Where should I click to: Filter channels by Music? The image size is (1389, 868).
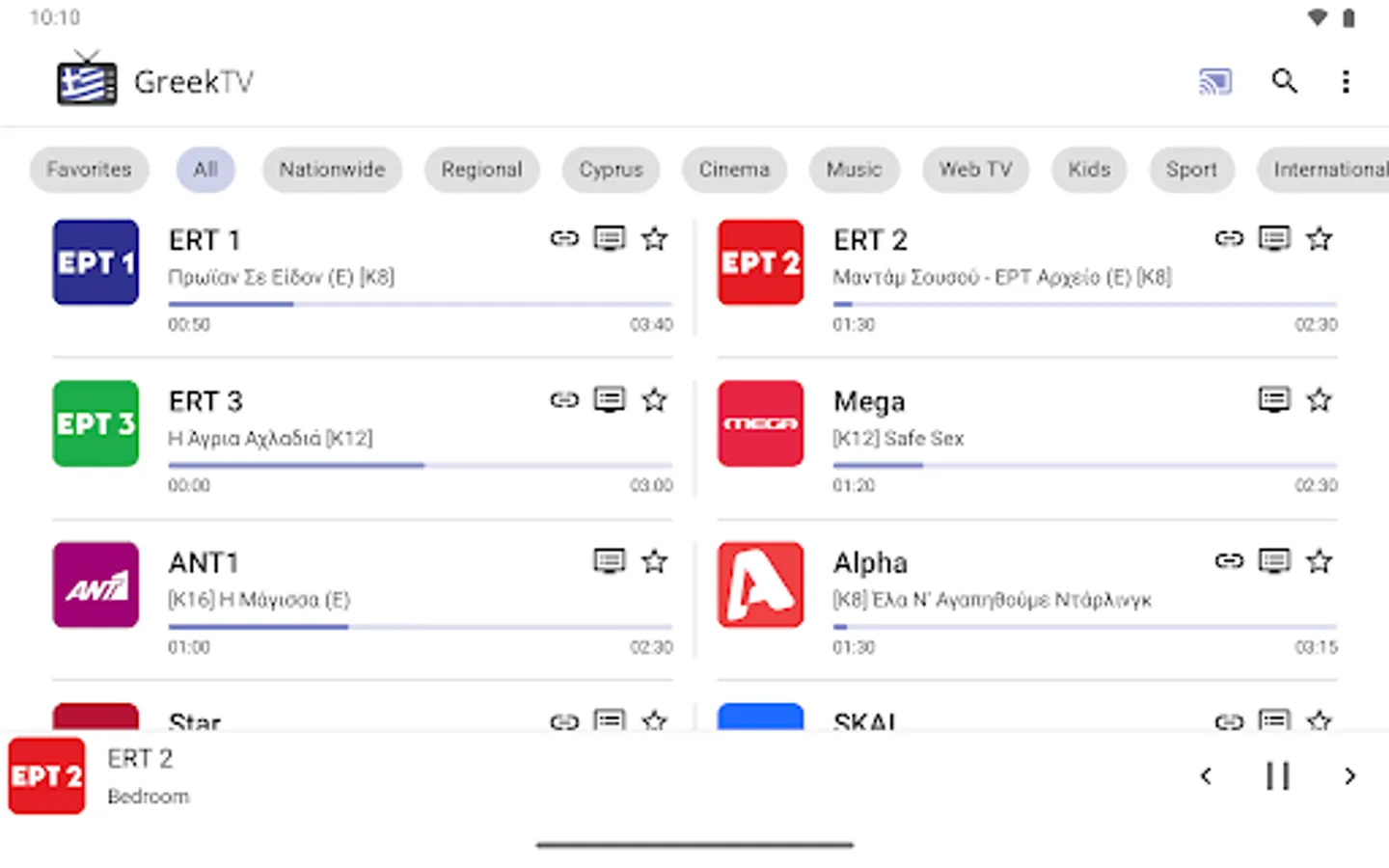click(x=854, y=170)
